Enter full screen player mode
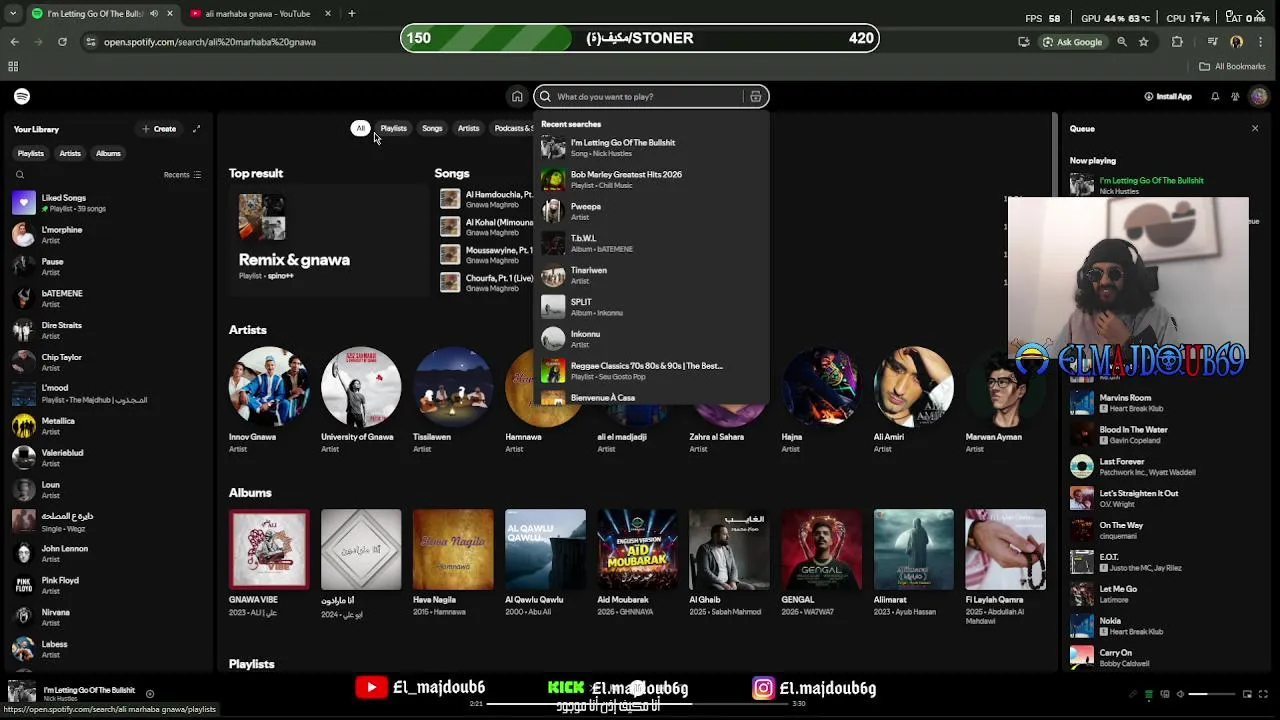 pos(1263,694)
